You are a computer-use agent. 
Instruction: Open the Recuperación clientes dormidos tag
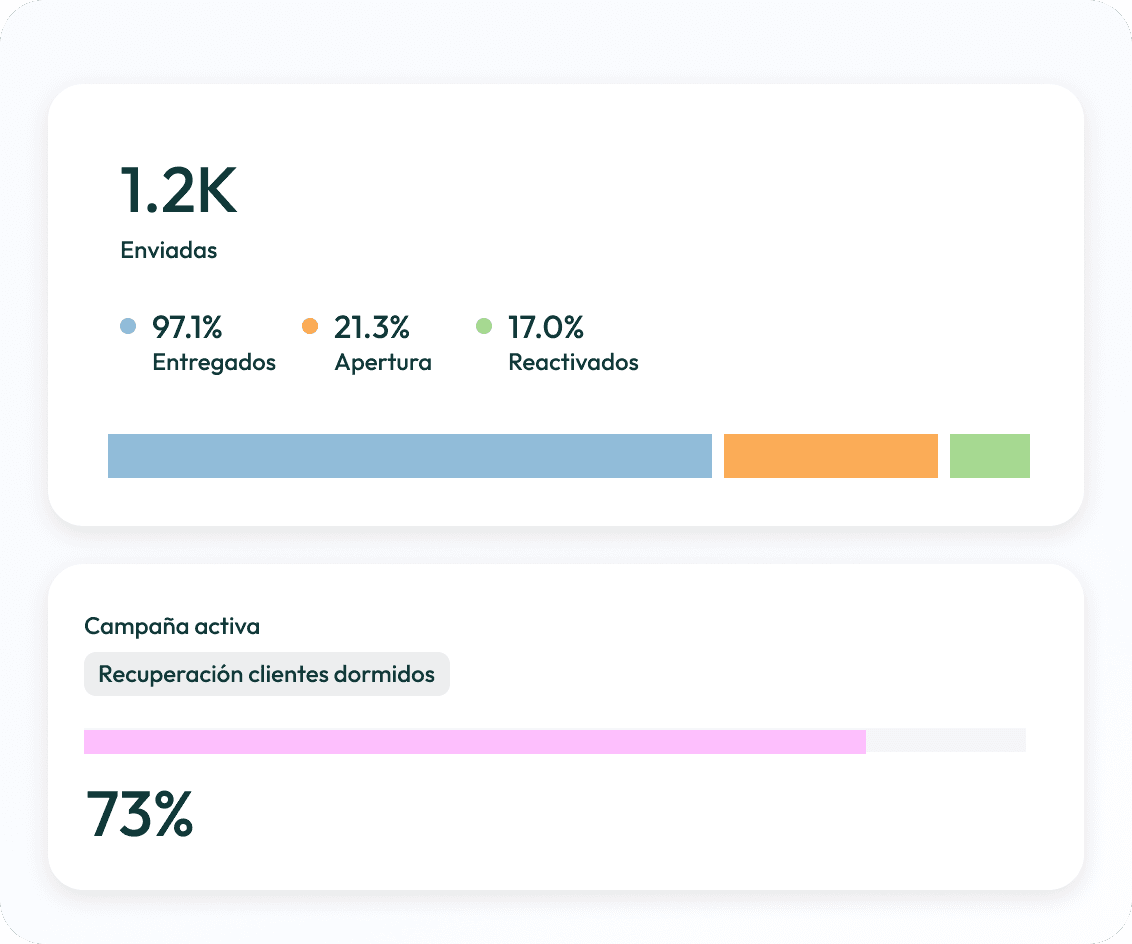click(x=266, y=674)
